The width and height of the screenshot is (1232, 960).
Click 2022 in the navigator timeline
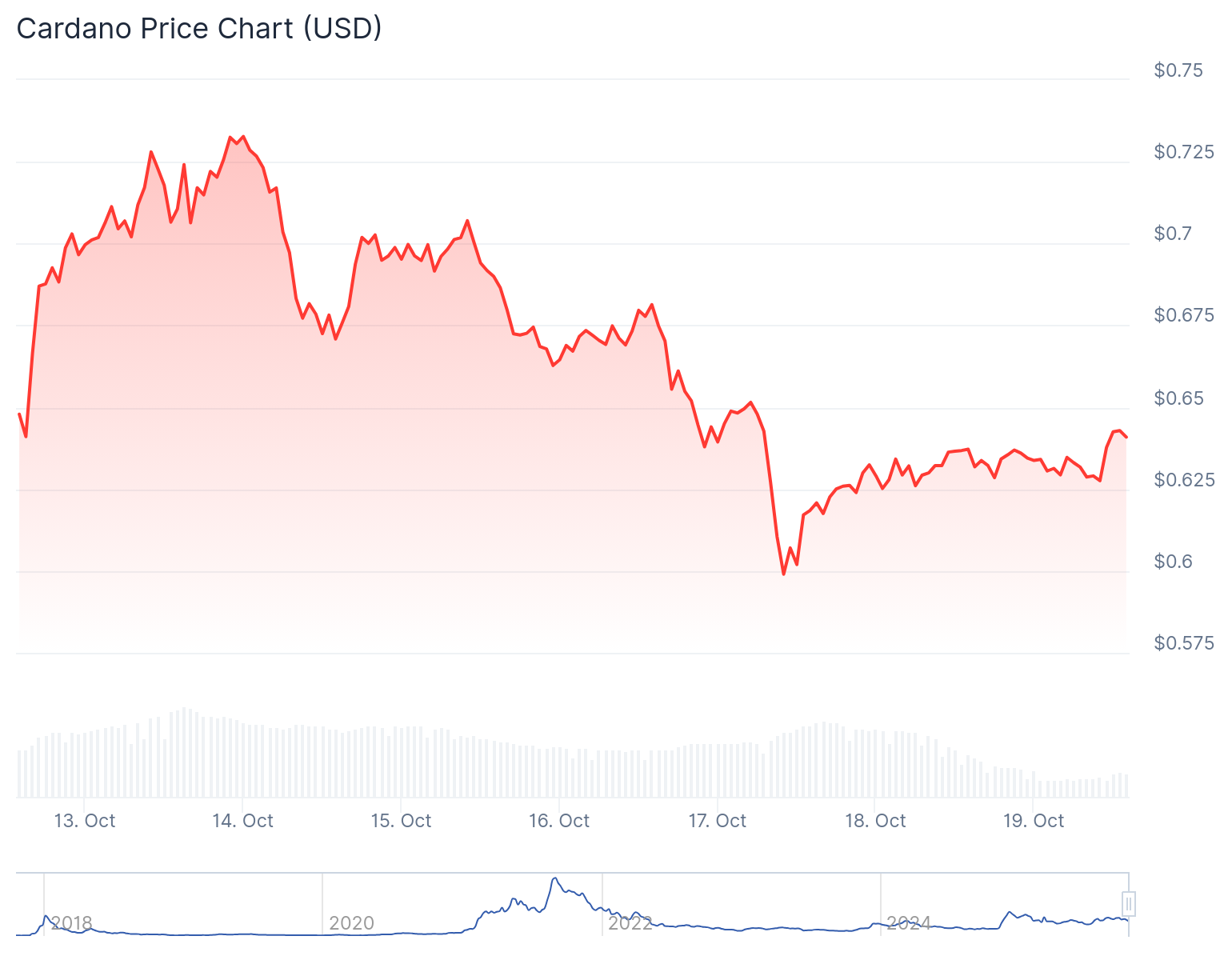pos(630,923)
